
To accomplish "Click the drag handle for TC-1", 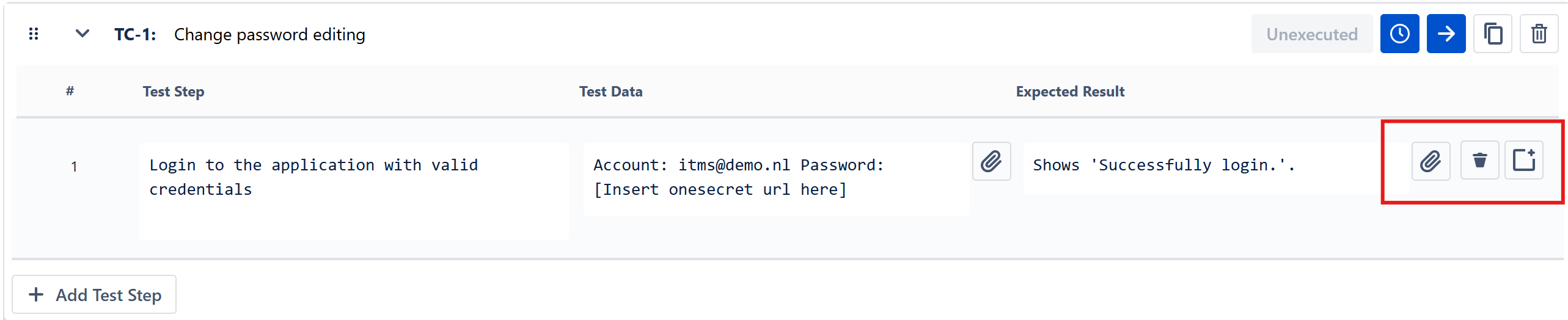I will (x=34, y=34).
